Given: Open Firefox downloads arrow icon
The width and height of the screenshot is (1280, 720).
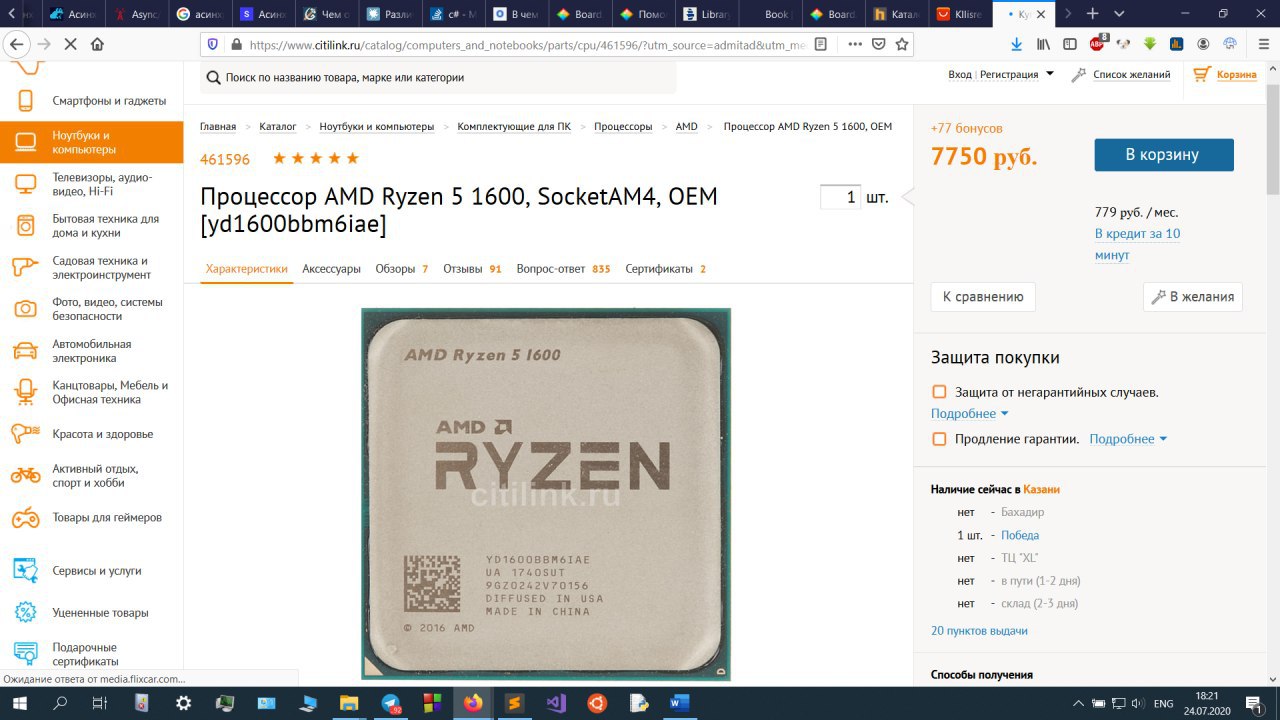Looking at the screenshot, I should 1017,44.
